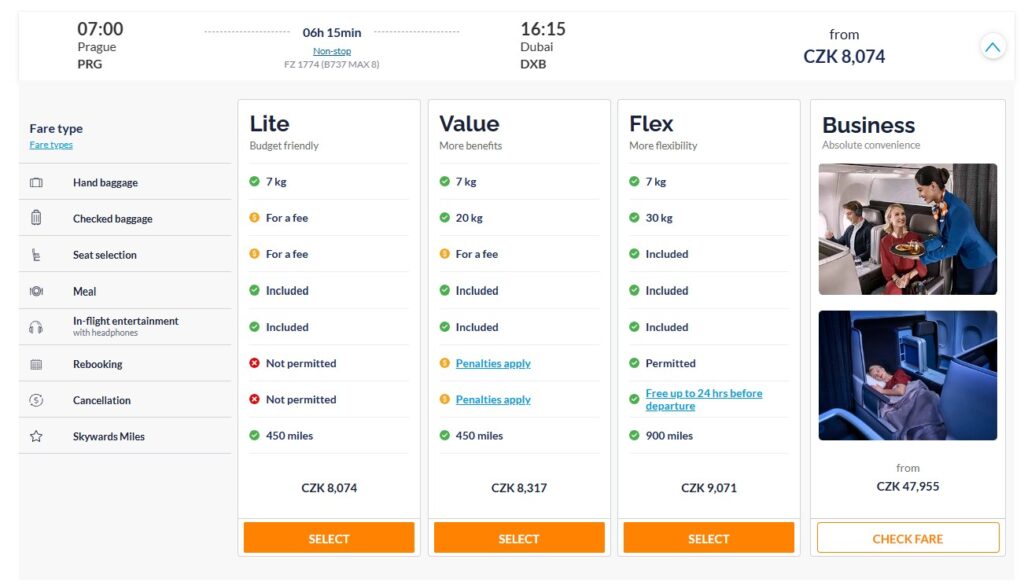Click the rebooking calendar icon

coord(36,364)
